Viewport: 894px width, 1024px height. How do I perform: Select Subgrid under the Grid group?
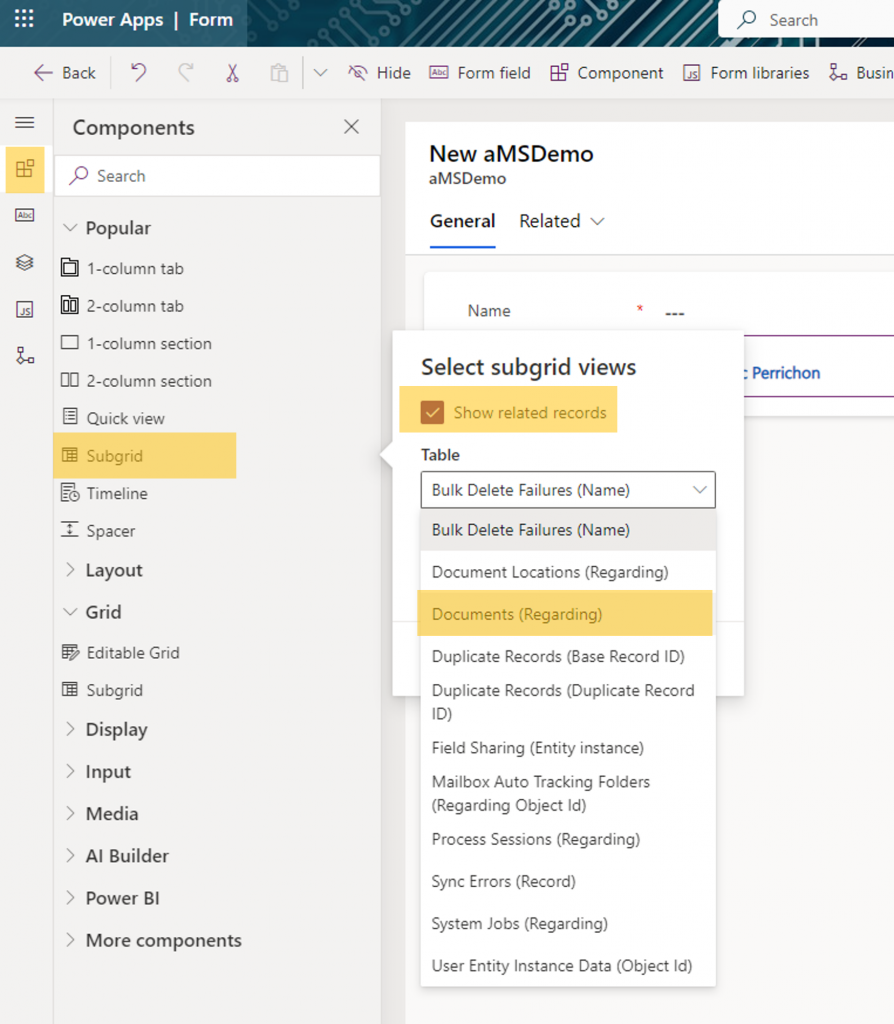tap(102, 690)
